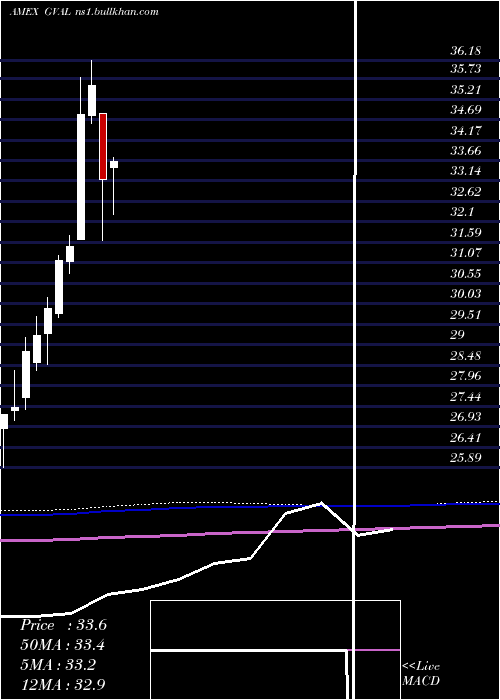
Task: Select the tallest white candlestick body
Action: (81, 177)
